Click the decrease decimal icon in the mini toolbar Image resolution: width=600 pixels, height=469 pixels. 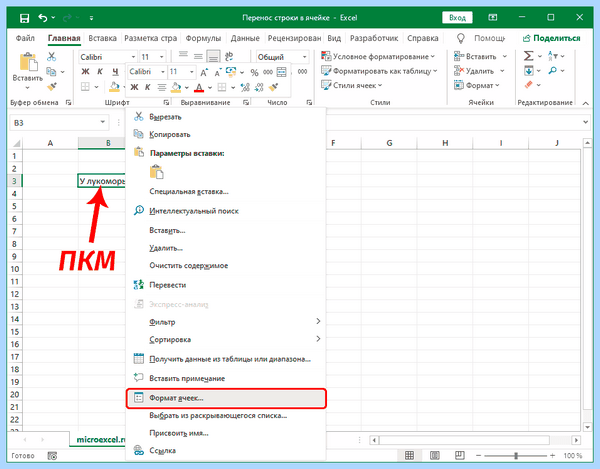click(x=259, y=88)
